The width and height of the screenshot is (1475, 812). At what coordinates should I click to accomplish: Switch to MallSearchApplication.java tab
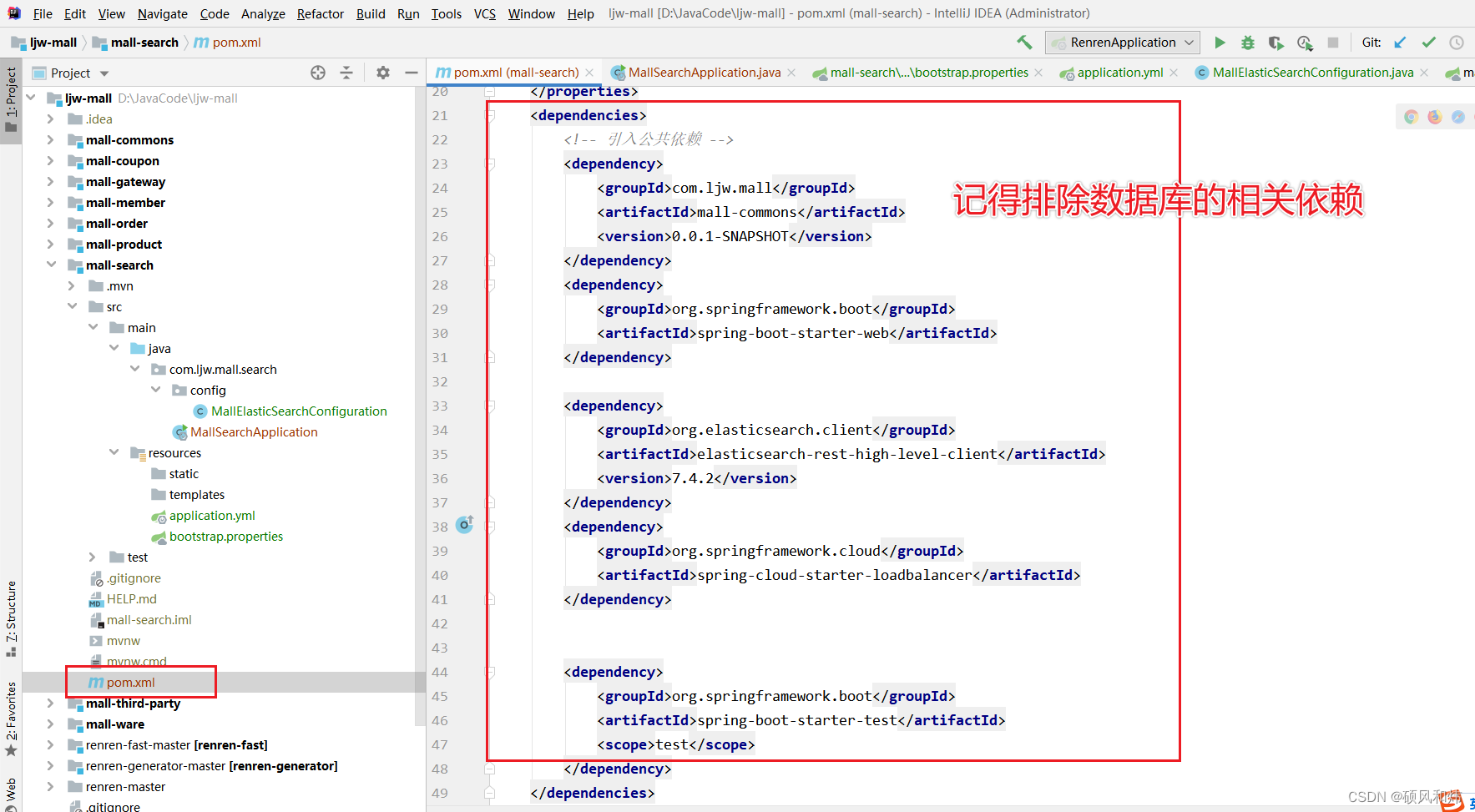click(x=704, y=73)
